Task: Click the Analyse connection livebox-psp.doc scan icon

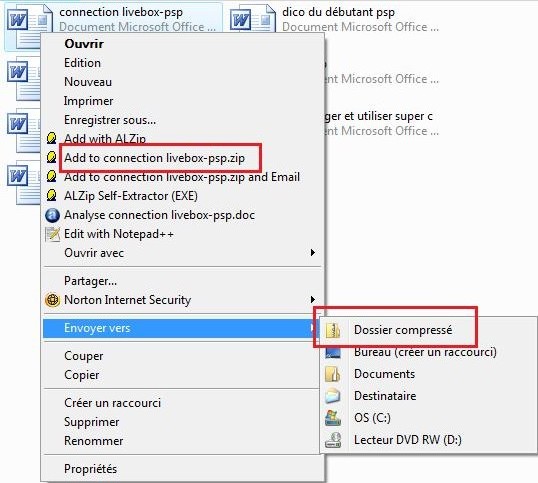Action: 52,215
